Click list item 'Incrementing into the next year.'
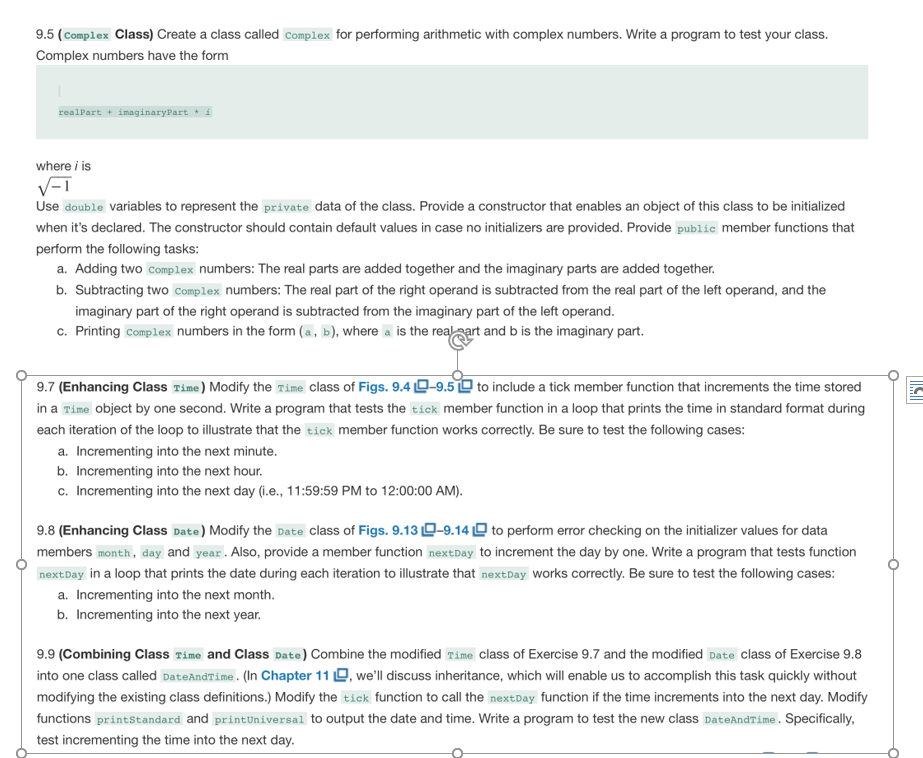Viewport: 923px width, 758px height. [x=168, y=615]
